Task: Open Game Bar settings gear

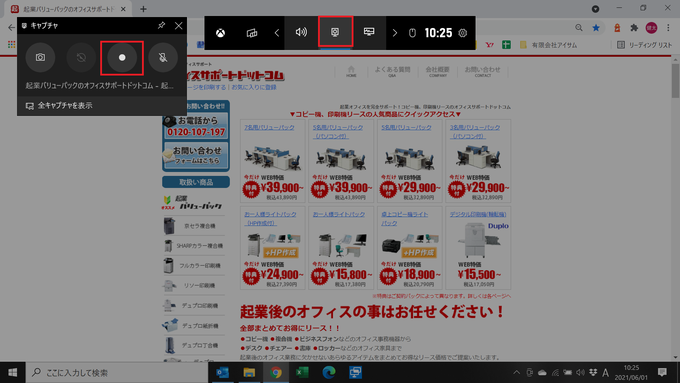Action: click(463, 33)
